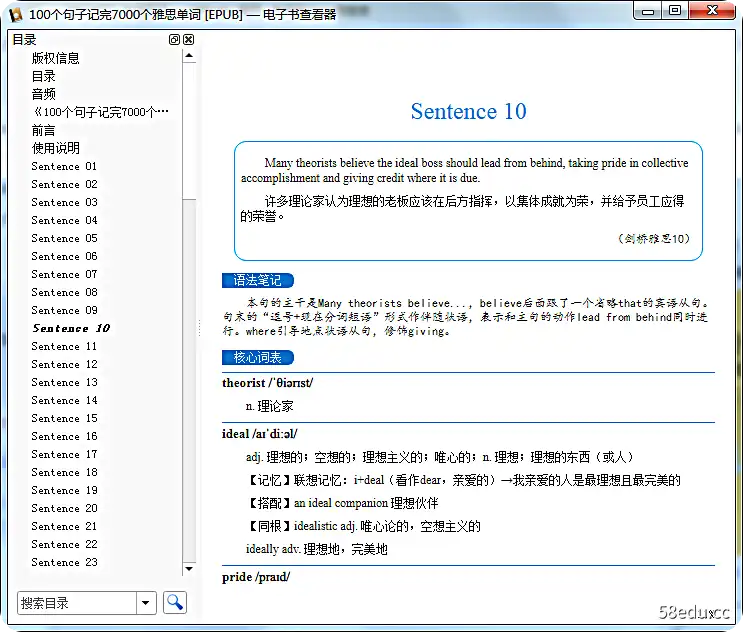The image size is (743, 632).
Task: Click the 核心词表 section label
Action: click(258, 358)
